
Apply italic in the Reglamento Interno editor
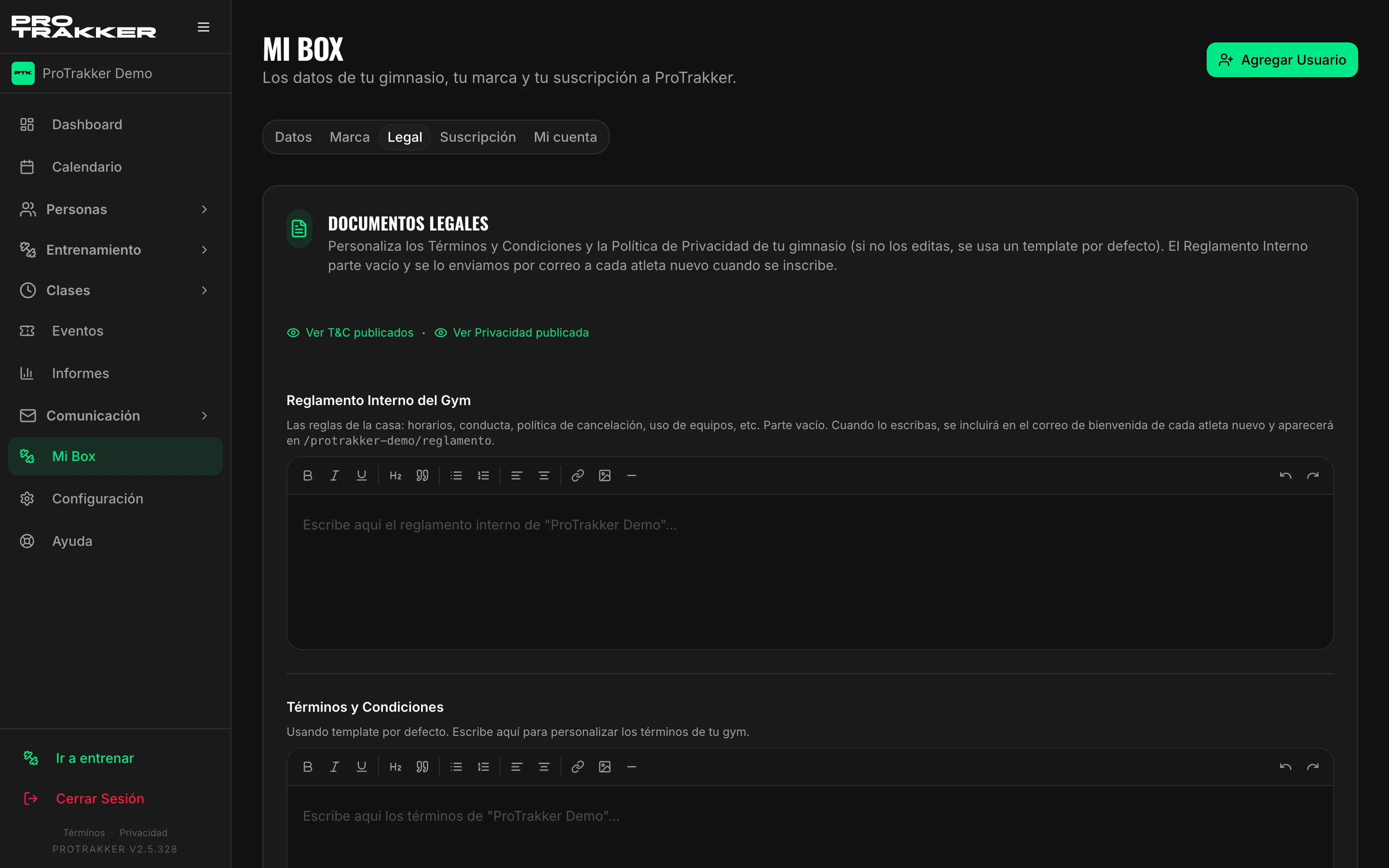click(335, 475)
